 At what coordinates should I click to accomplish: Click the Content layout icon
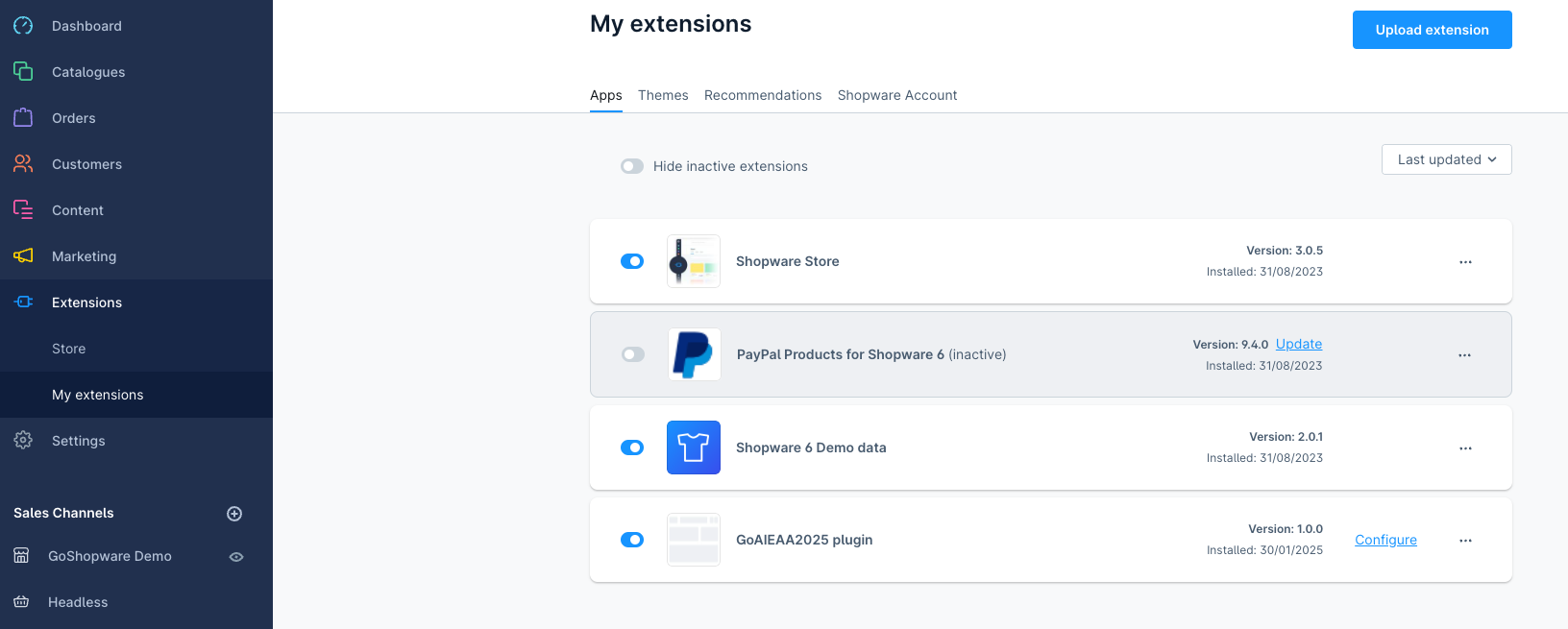coord(23,209)
